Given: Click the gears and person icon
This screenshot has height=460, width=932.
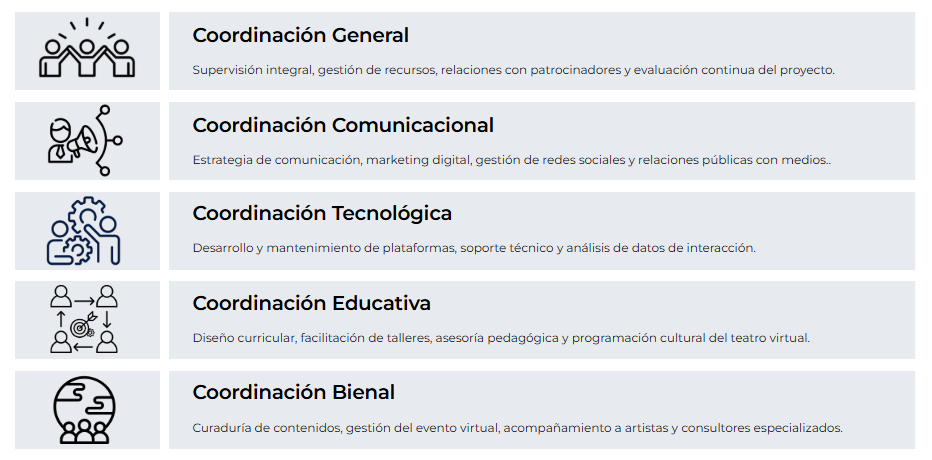Looking at the screenshot, I should 85,230.
